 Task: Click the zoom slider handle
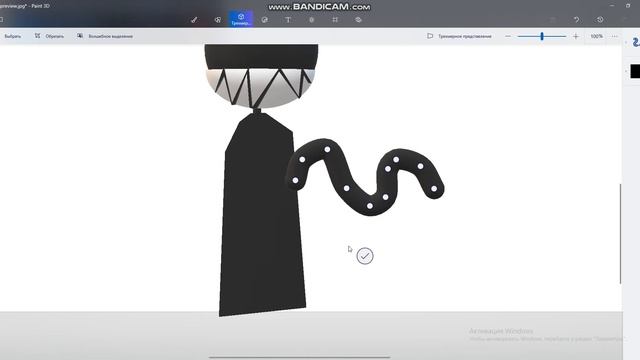542,36
